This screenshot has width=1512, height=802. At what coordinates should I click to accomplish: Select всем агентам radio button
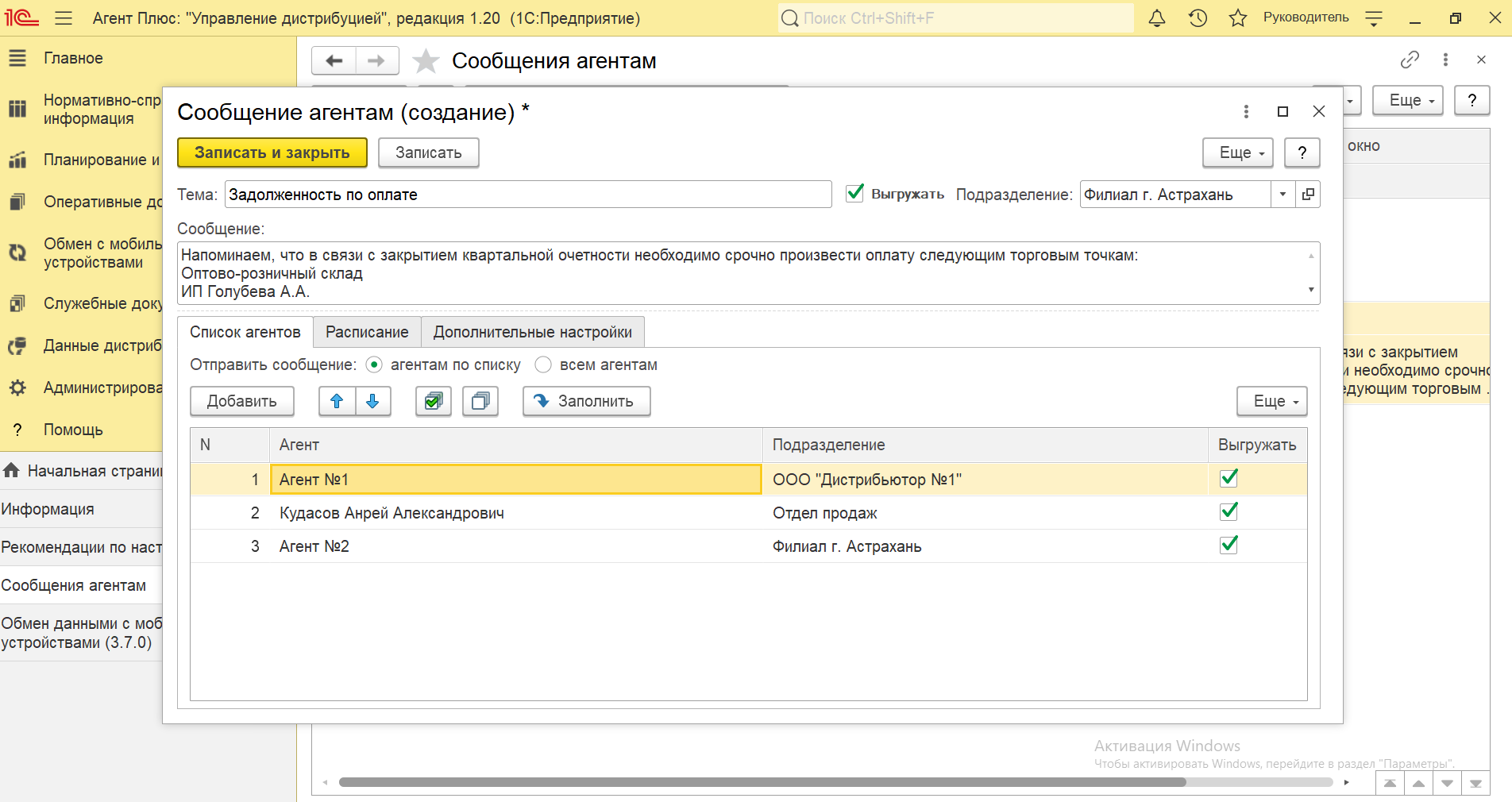point(543,364)
